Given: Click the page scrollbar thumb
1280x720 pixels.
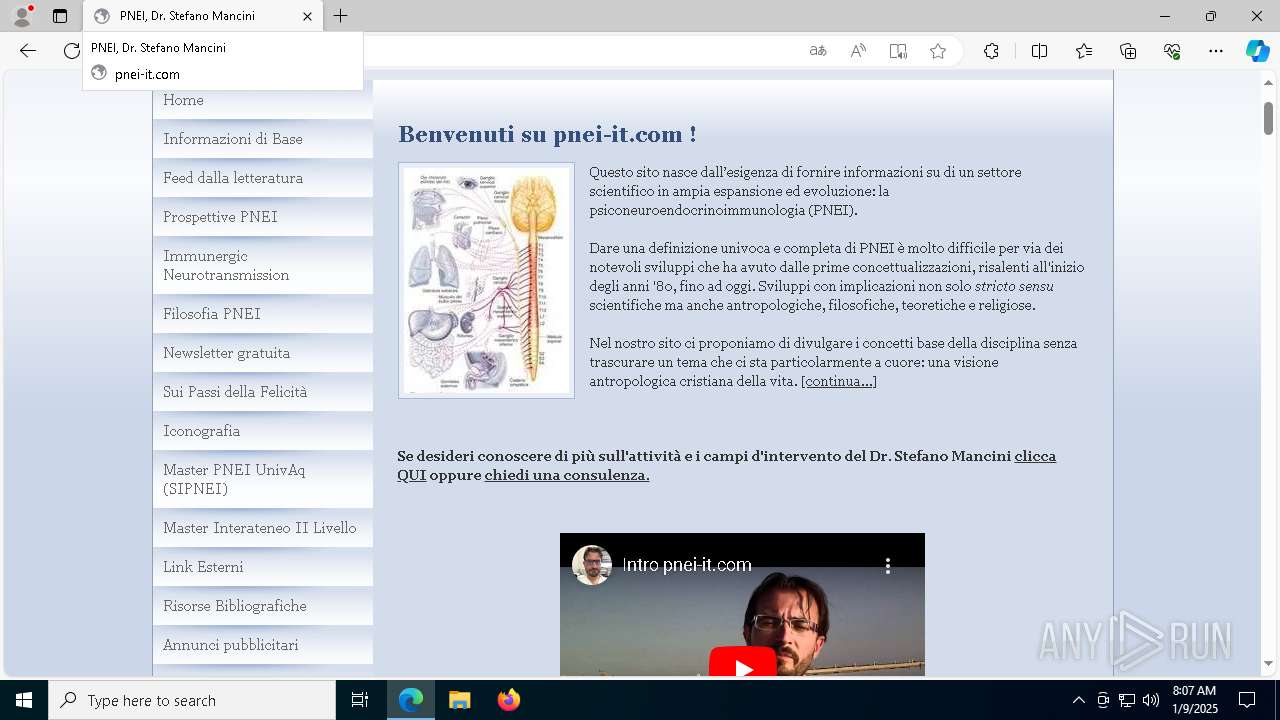Looking at the screenshot, I should coord(1268,118).
